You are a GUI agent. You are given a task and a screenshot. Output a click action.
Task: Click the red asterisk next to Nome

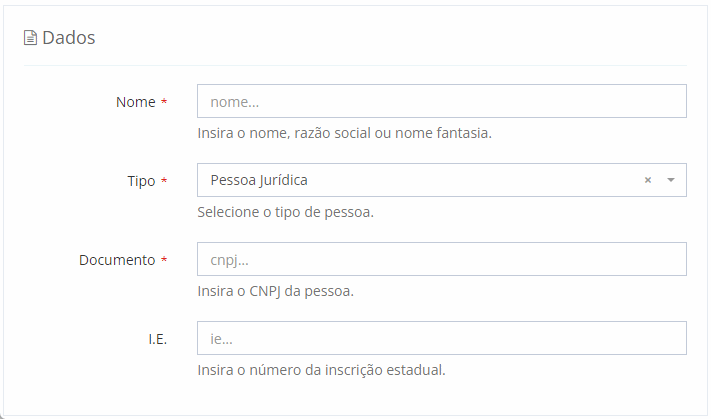[164, 102]
